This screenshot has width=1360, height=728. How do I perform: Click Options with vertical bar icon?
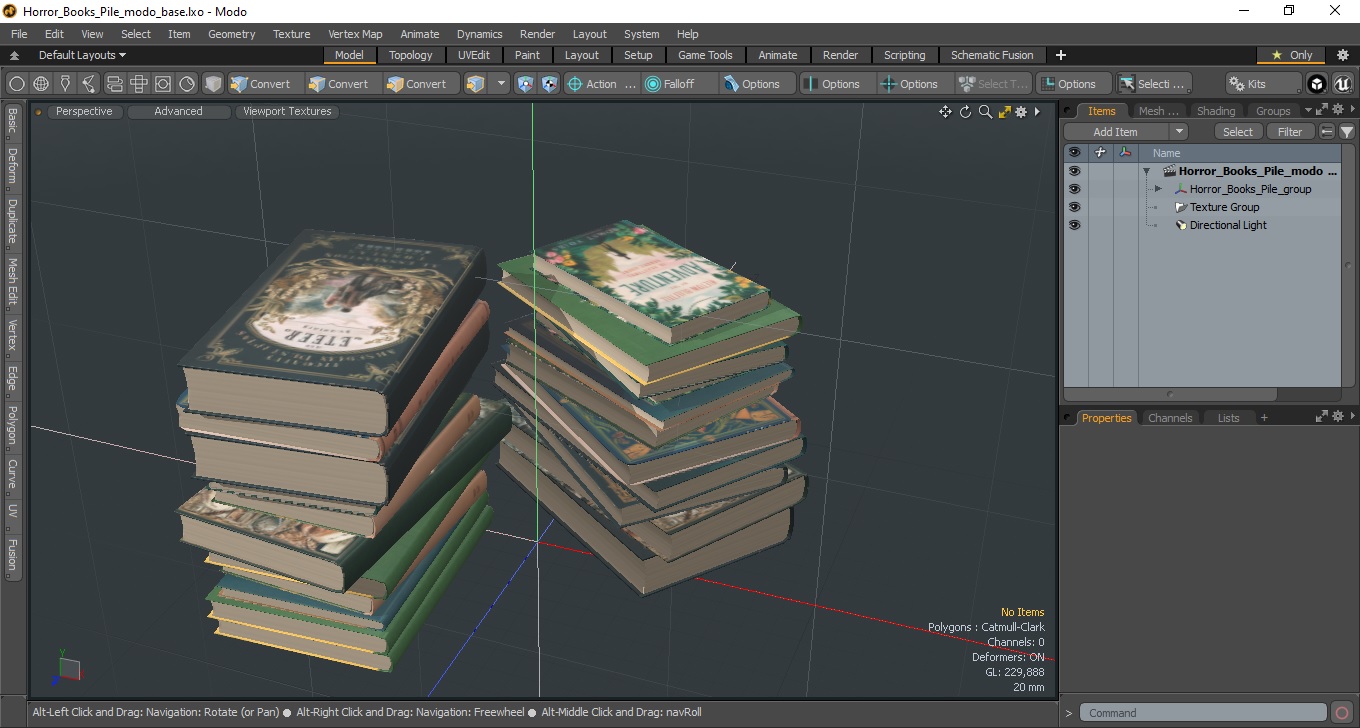tap(838, 84)
